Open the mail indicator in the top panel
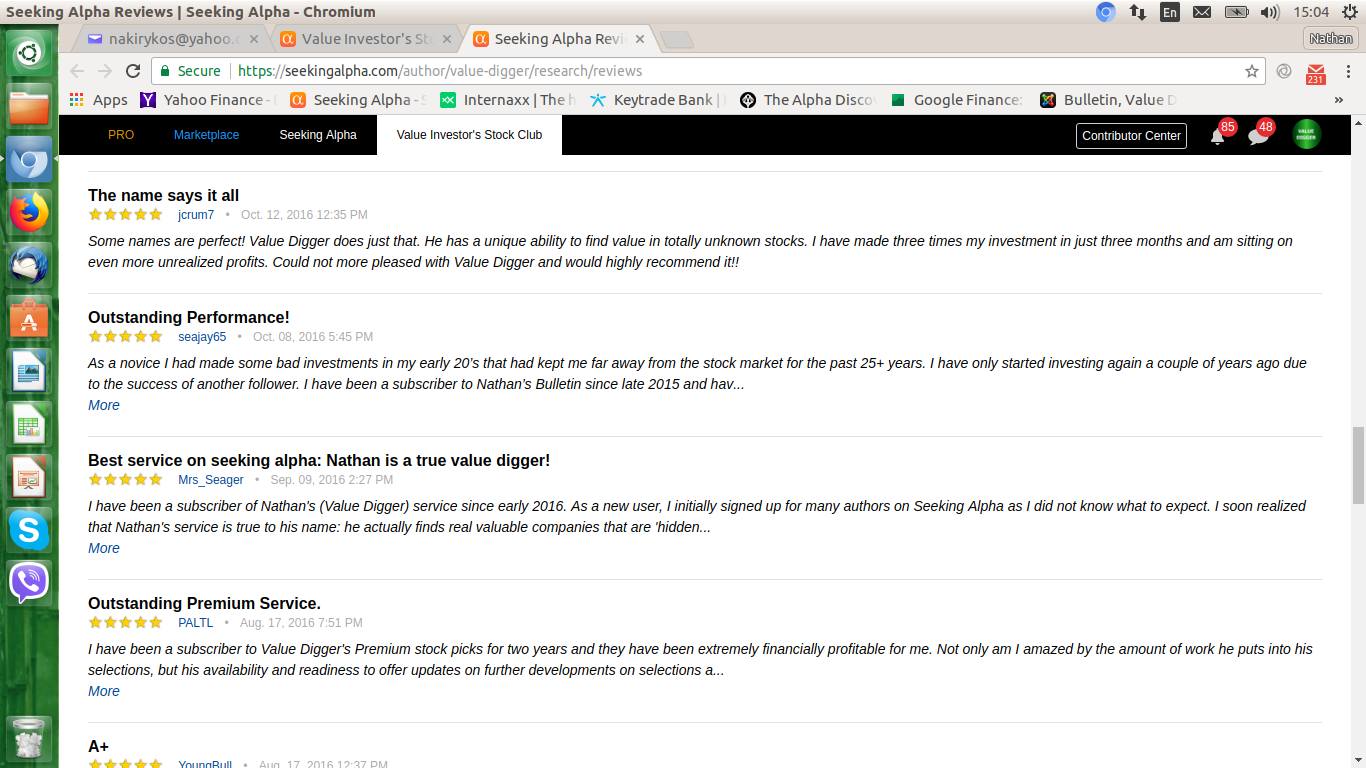The height and width of the screenshot is (768, 1366). [1202, 12]
